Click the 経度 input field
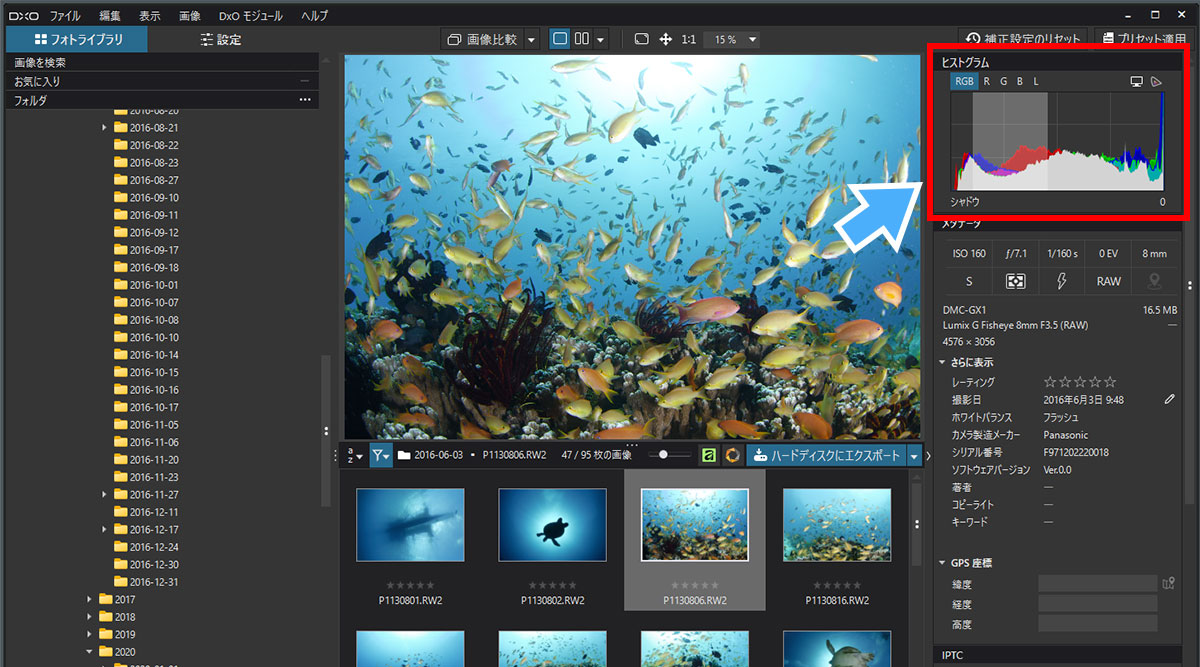This screenshot has height=667, width=1200. (x=1097, y=604)
